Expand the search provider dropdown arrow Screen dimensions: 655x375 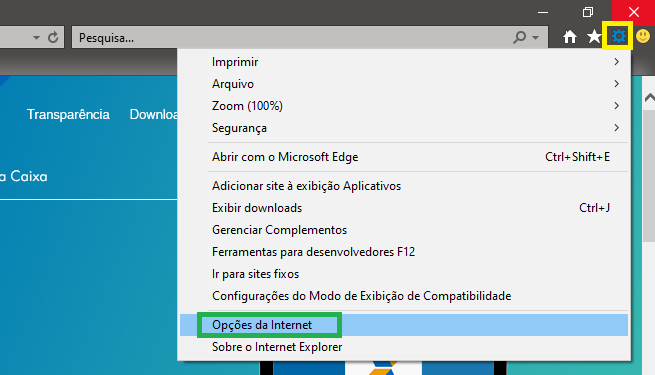(536, 38)
